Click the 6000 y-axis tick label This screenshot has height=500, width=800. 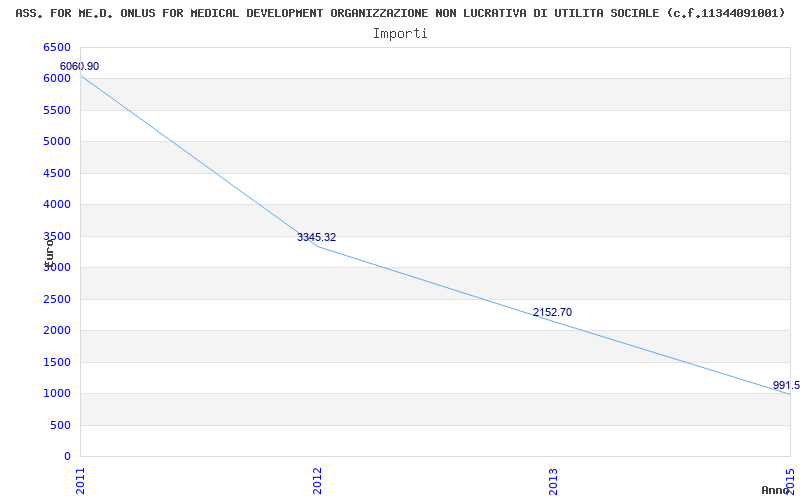[x=57, y=79]
